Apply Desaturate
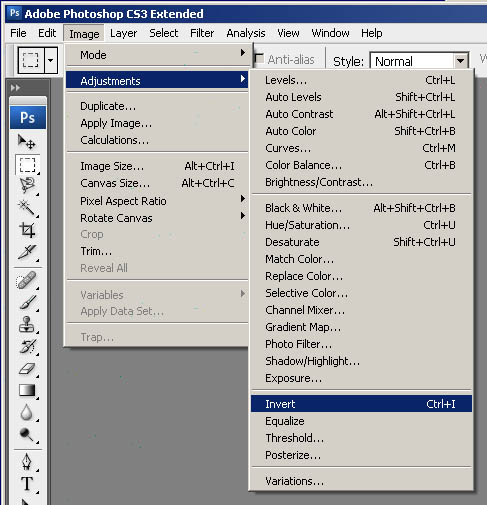The width and height of the screenshot is (487, 505). tap(361, 242)
